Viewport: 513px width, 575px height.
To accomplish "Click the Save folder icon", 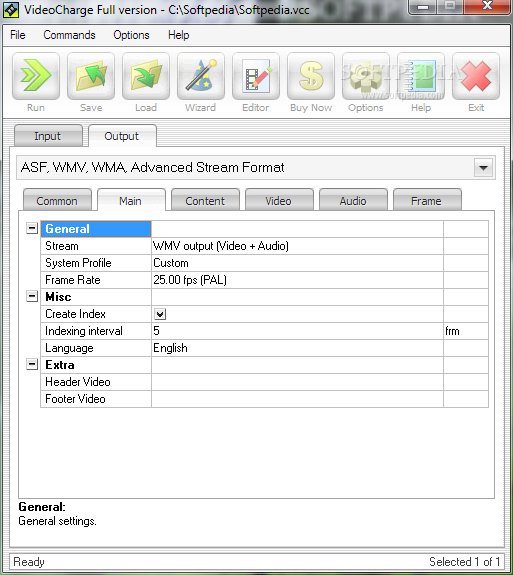I will 91,76.
